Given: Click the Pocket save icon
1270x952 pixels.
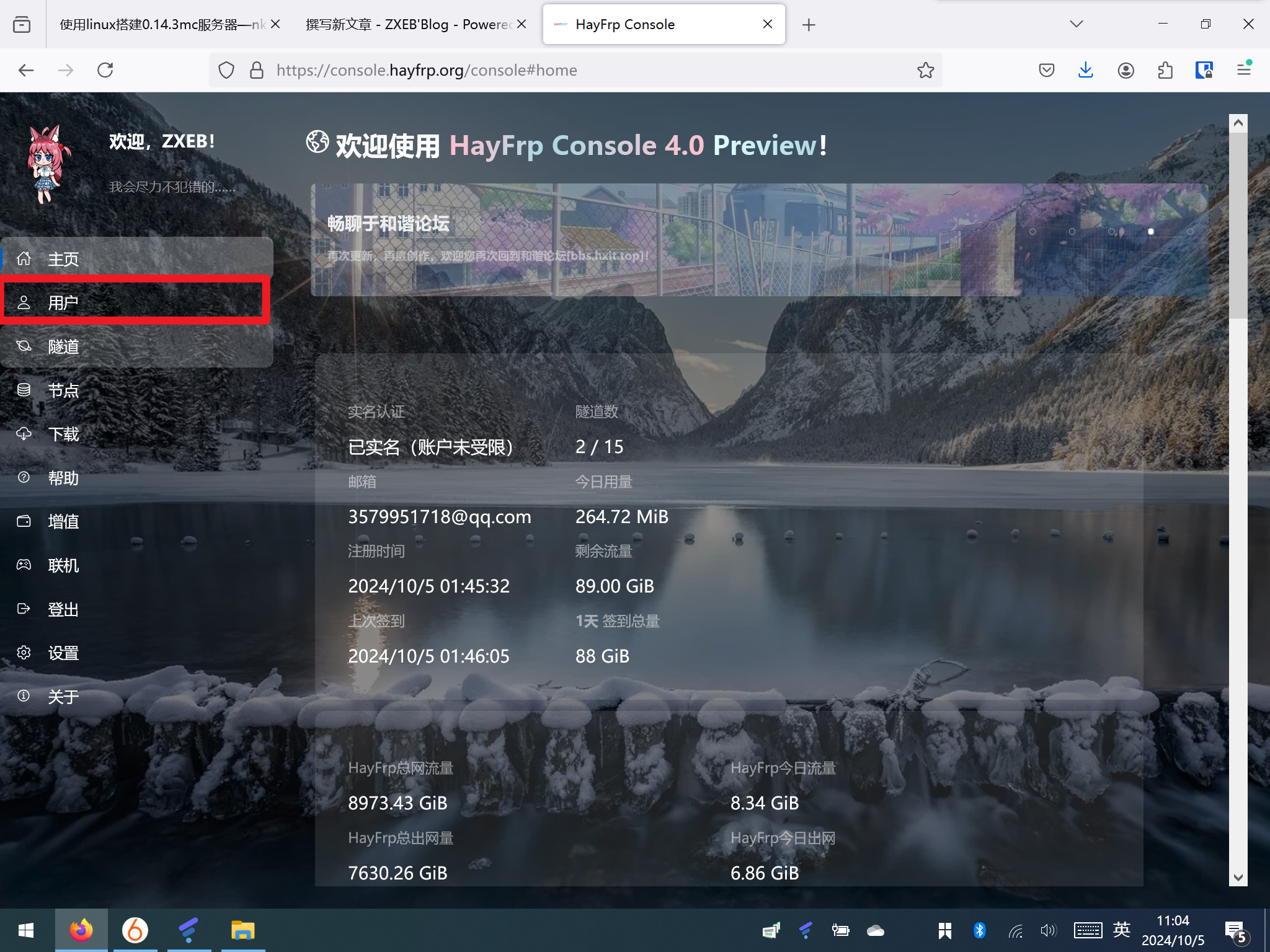Looking at the screenshot, I should (1047, 70).
